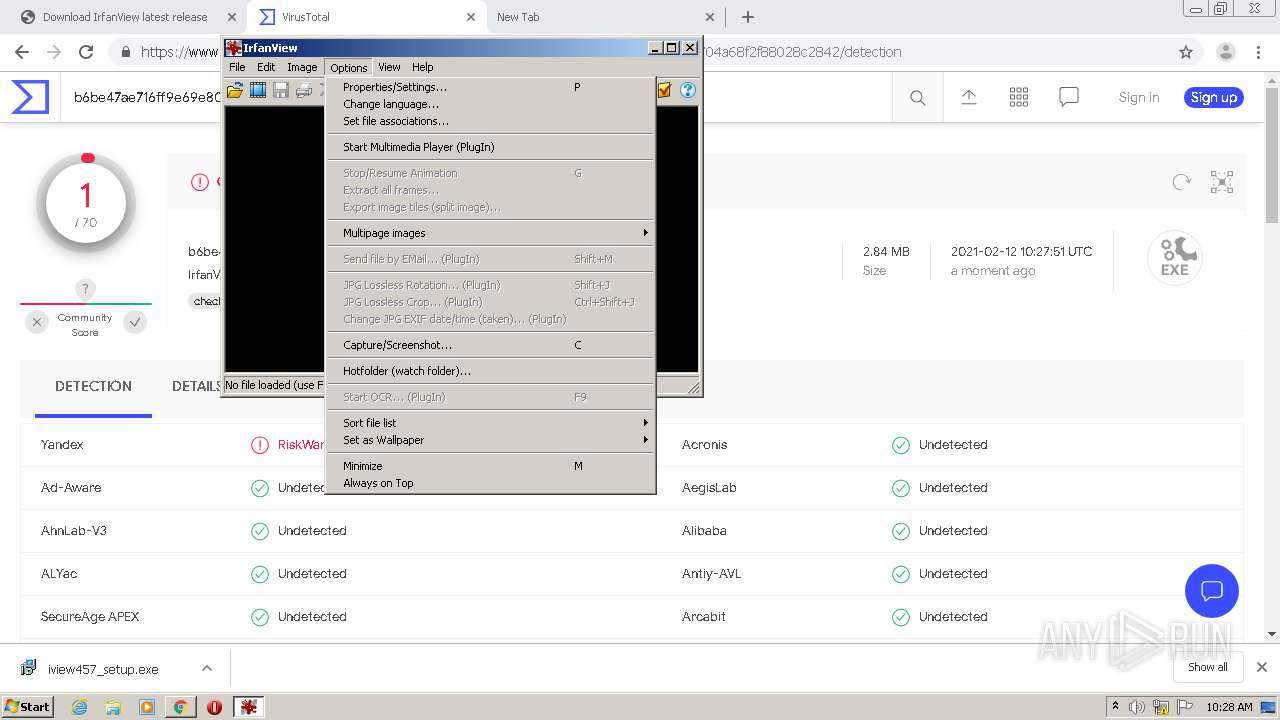Open the IrfanView Help menu

click(x=423, y=67)
